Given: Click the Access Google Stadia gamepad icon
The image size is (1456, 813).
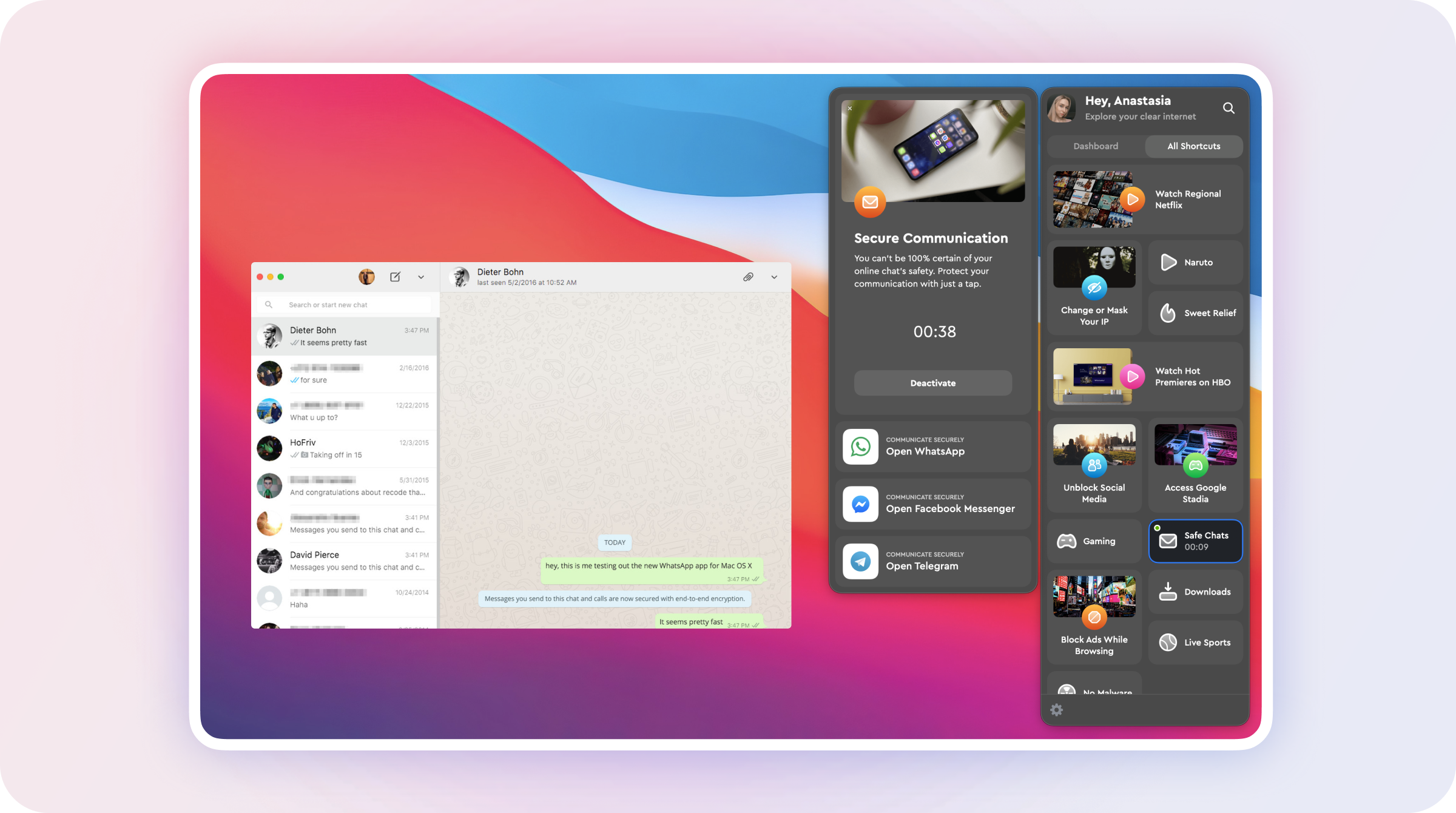Looking at the screenshot, I should coord(1196,465).
